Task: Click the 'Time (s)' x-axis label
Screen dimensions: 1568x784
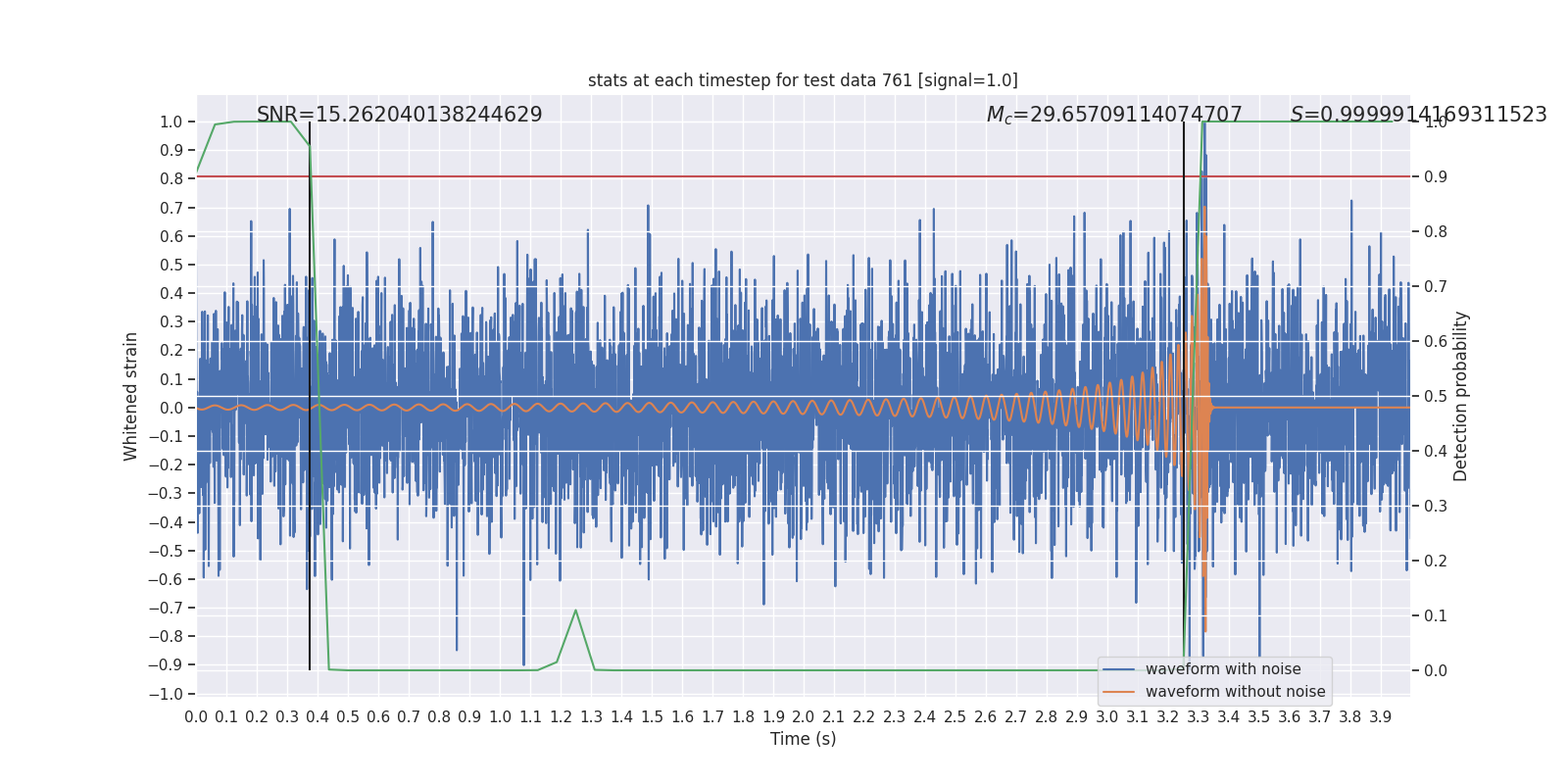Action: coord(803,739)
